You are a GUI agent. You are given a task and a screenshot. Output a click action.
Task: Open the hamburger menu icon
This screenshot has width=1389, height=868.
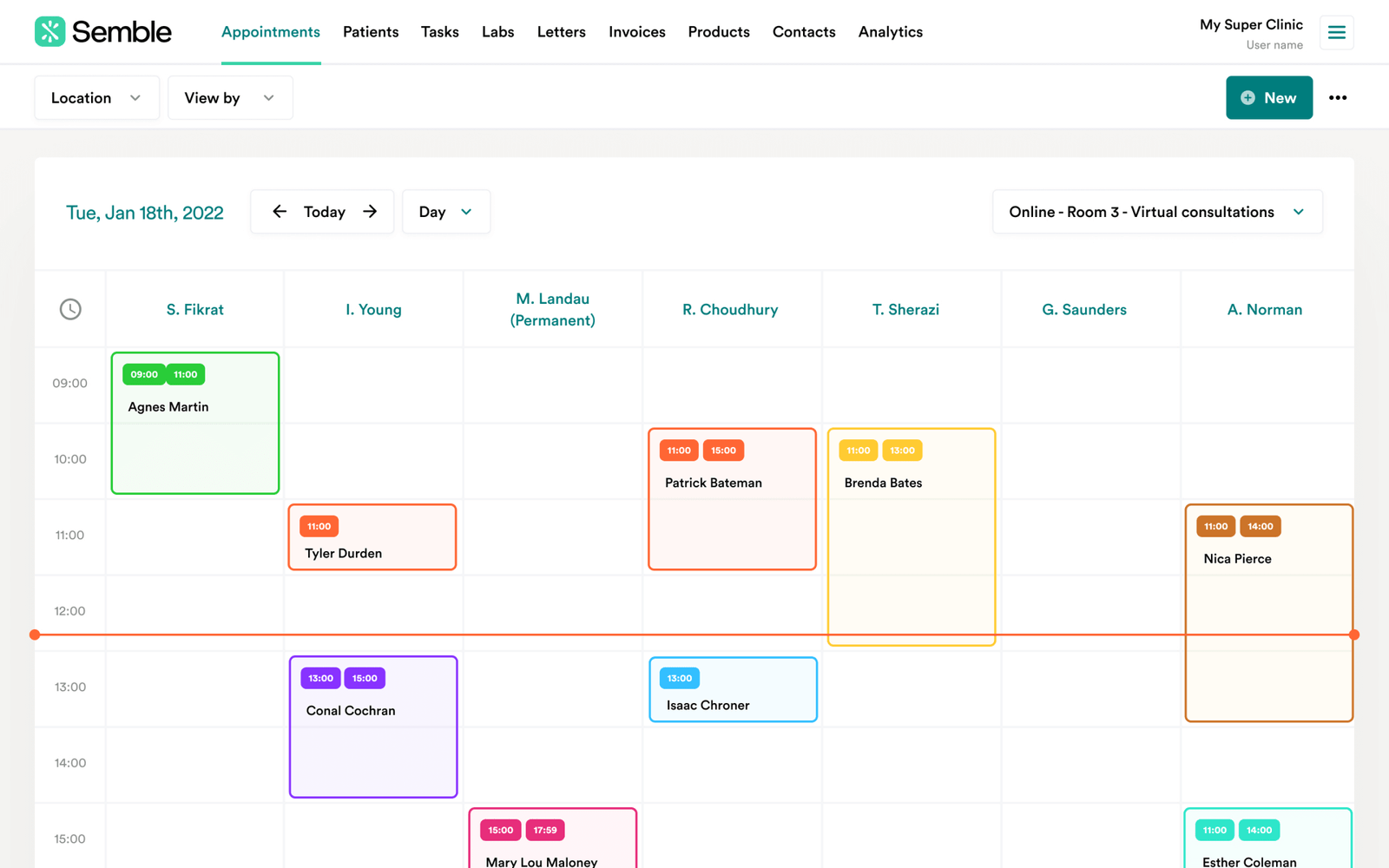(1336, 33)
